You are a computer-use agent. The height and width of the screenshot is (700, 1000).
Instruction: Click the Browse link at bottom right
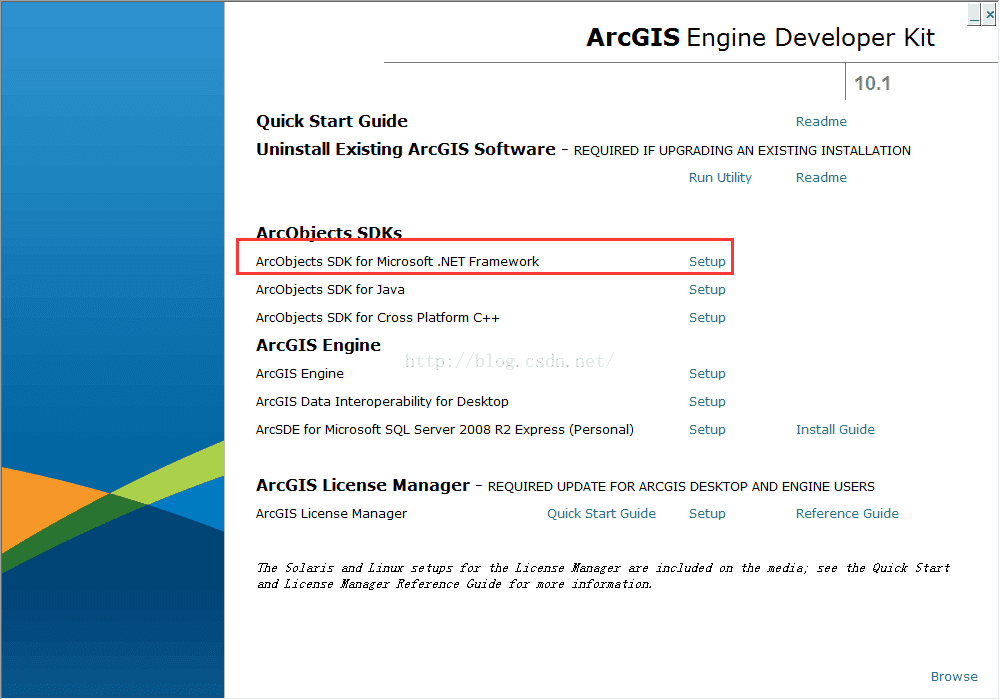(953, 676)
